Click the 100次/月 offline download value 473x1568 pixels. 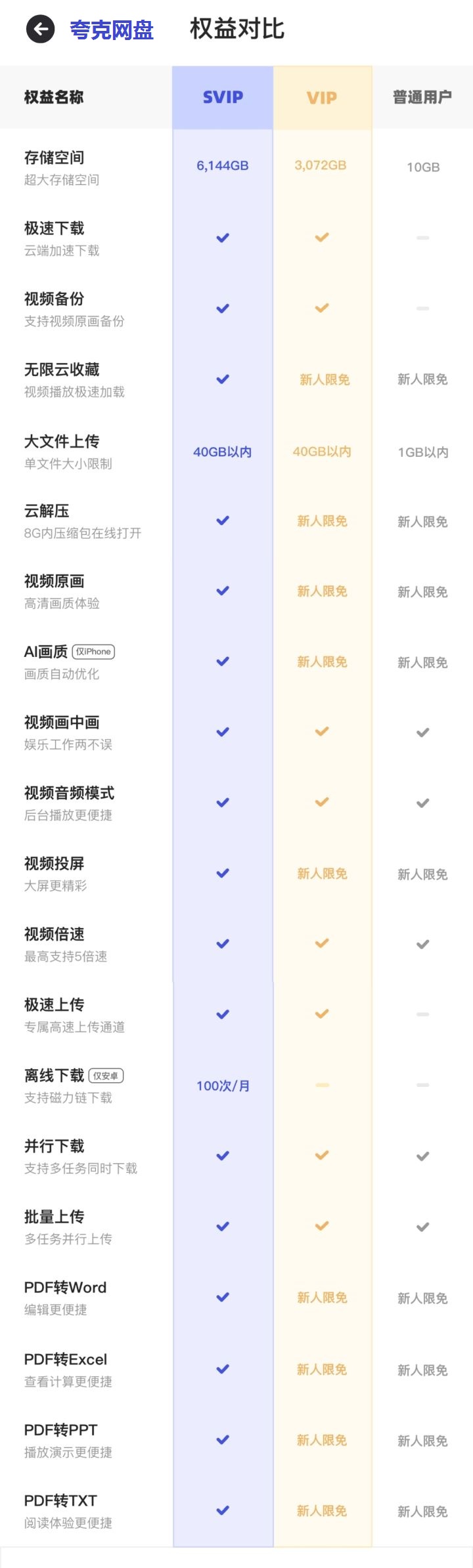223,1086
